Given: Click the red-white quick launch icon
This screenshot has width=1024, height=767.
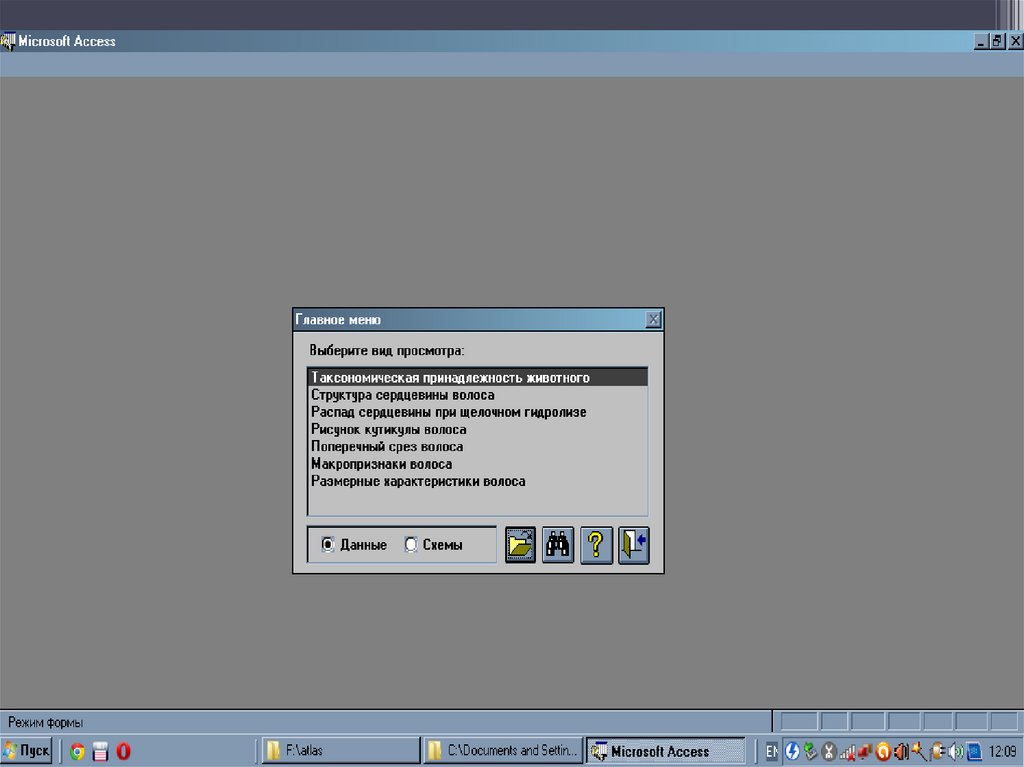Looking at the screenshot, I should (100, 751).
